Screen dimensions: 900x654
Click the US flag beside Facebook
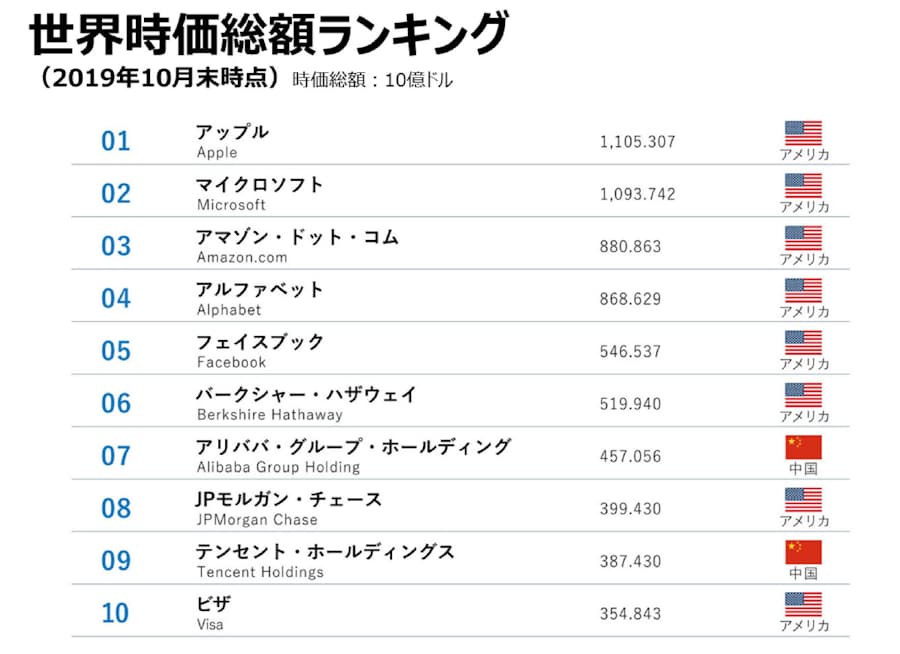pyautogui.click(x=803, y=343)
